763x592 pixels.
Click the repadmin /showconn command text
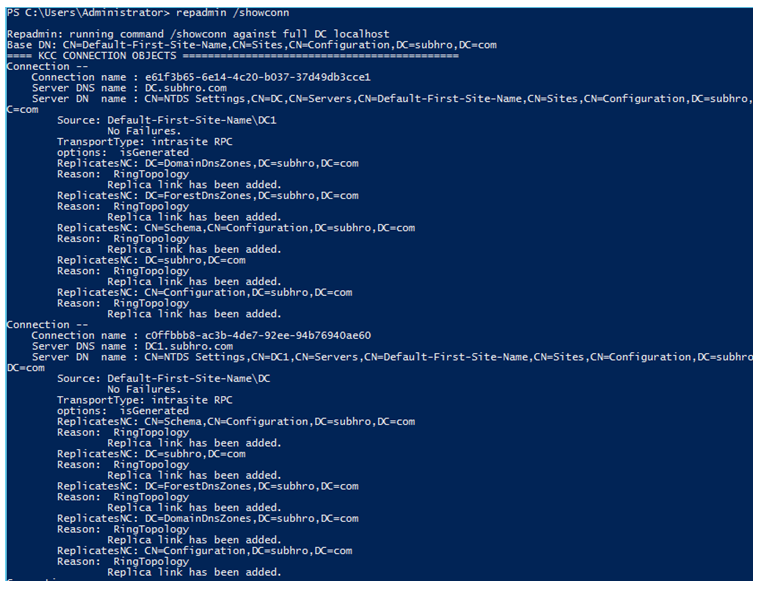[232, 13]
